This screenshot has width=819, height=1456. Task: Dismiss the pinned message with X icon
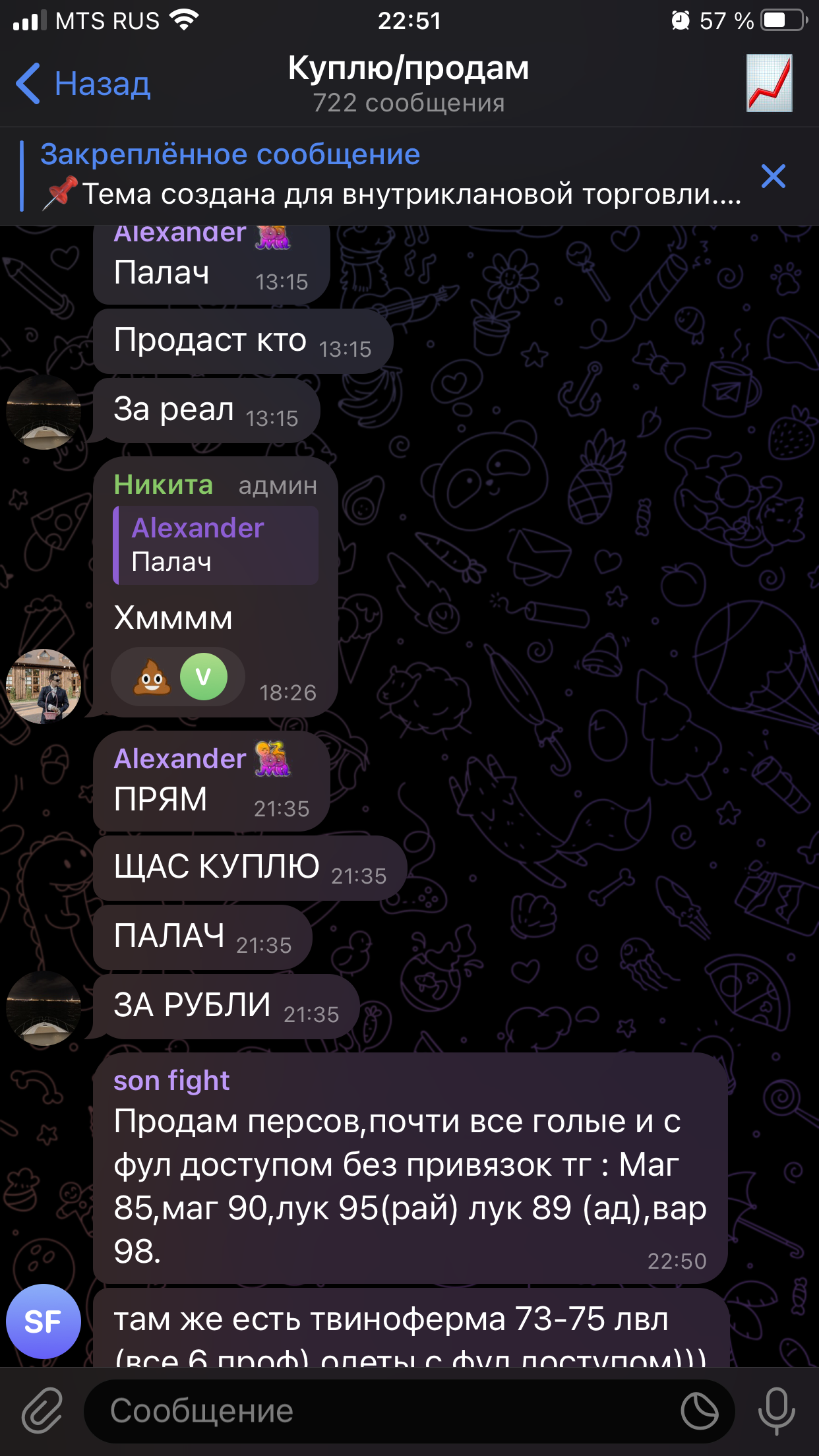tap(773, 176)
